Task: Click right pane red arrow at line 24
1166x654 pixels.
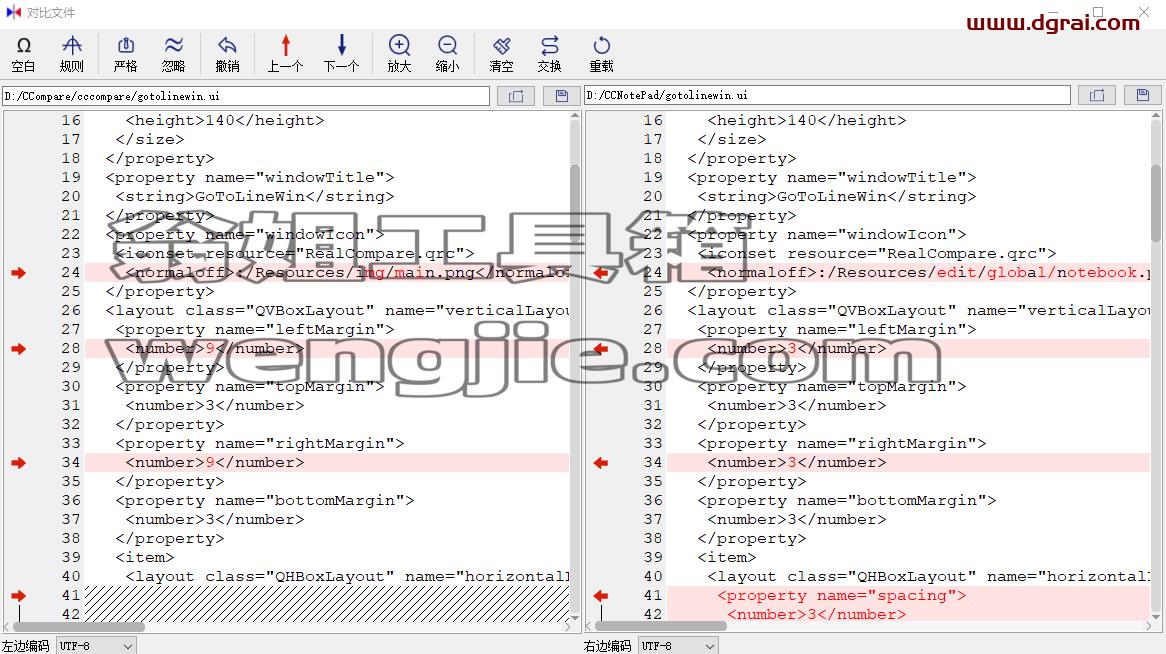Action: 601,273
